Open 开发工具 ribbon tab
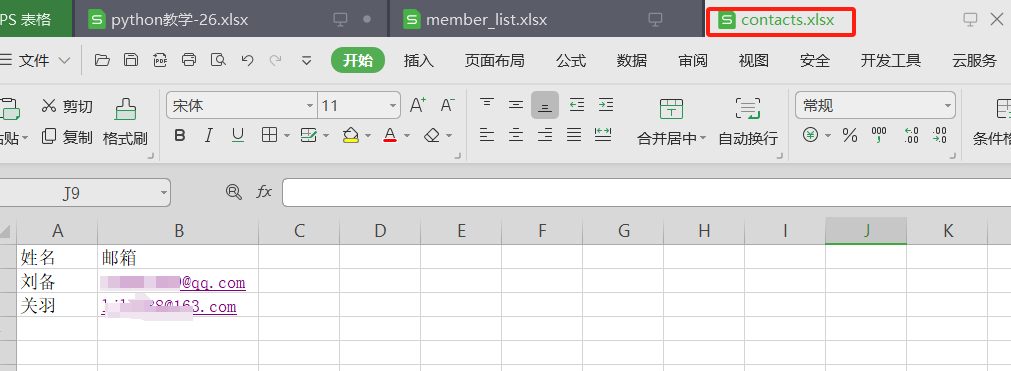The height and width of the screenshot is (371, 1011). tap(890, 61)
